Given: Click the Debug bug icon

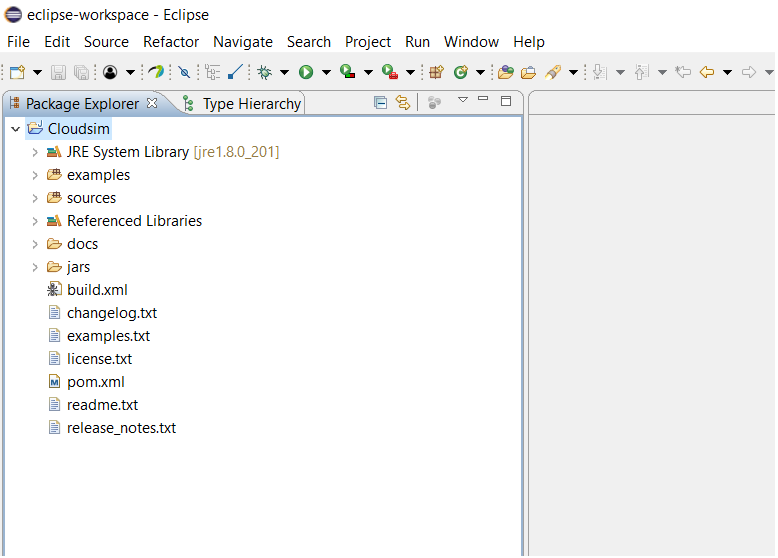Looking at the screenshot, I should (x=264, y=72).
